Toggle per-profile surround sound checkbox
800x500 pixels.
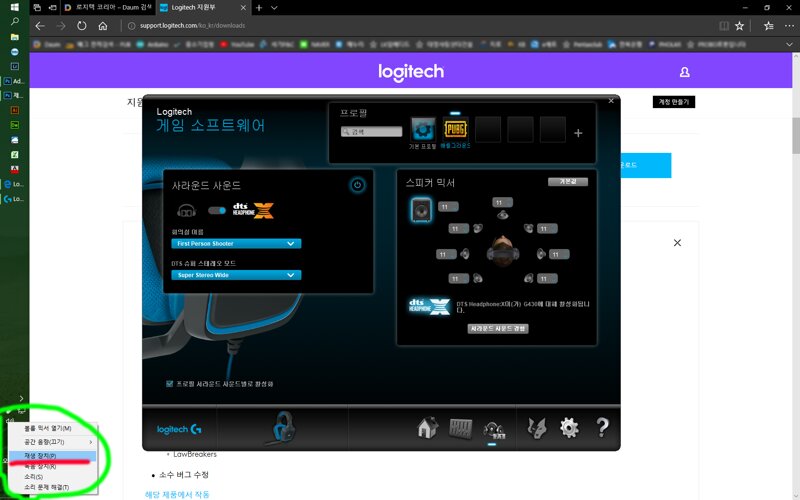click(169, 384)
